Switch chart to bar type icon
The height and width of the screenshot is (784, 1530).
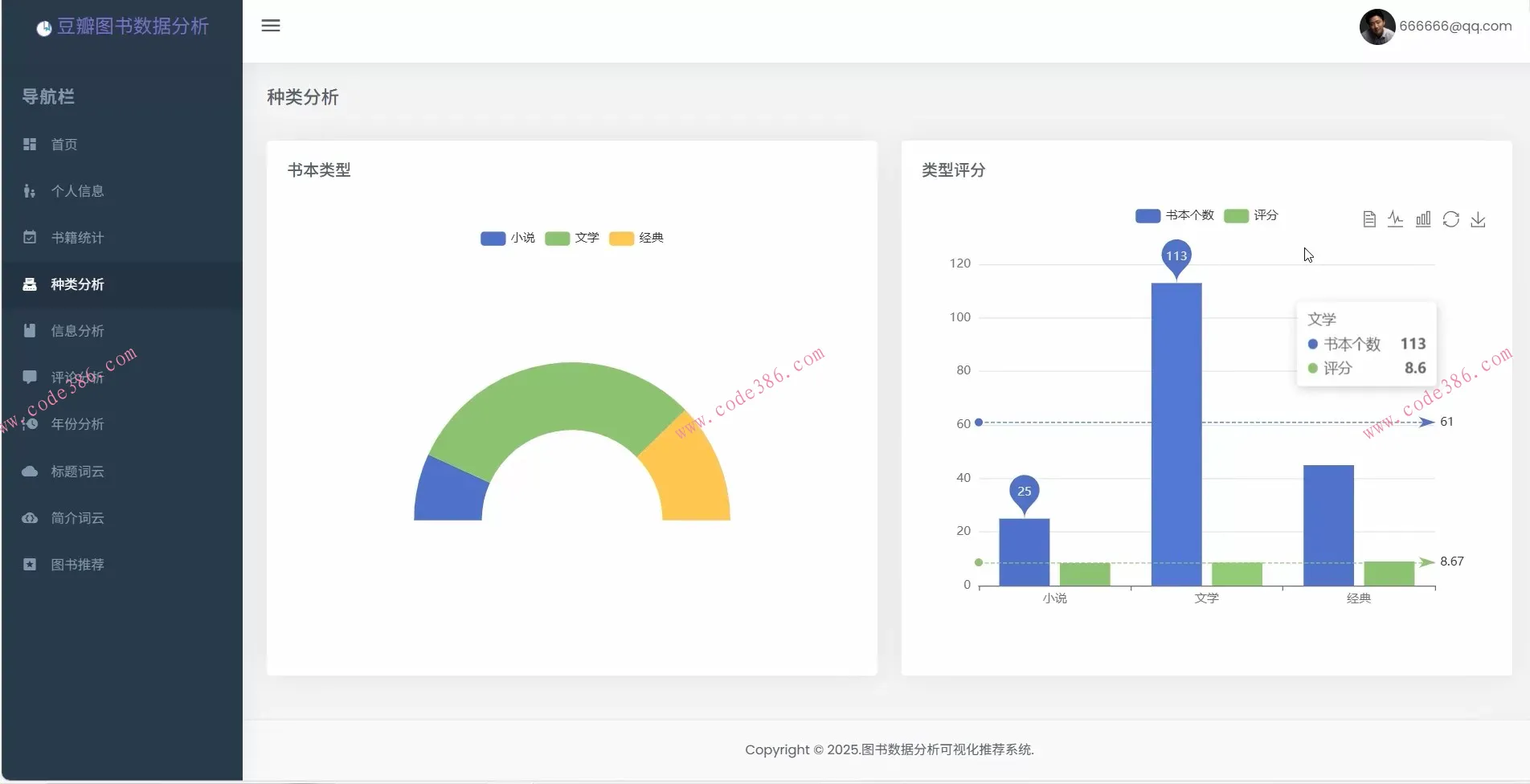pos(1423,219)
